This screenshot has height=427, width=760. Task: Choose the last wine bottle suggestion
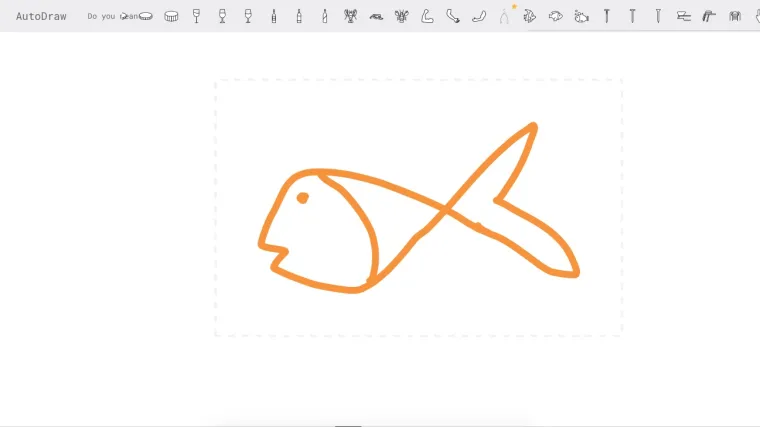click(325, 16)
